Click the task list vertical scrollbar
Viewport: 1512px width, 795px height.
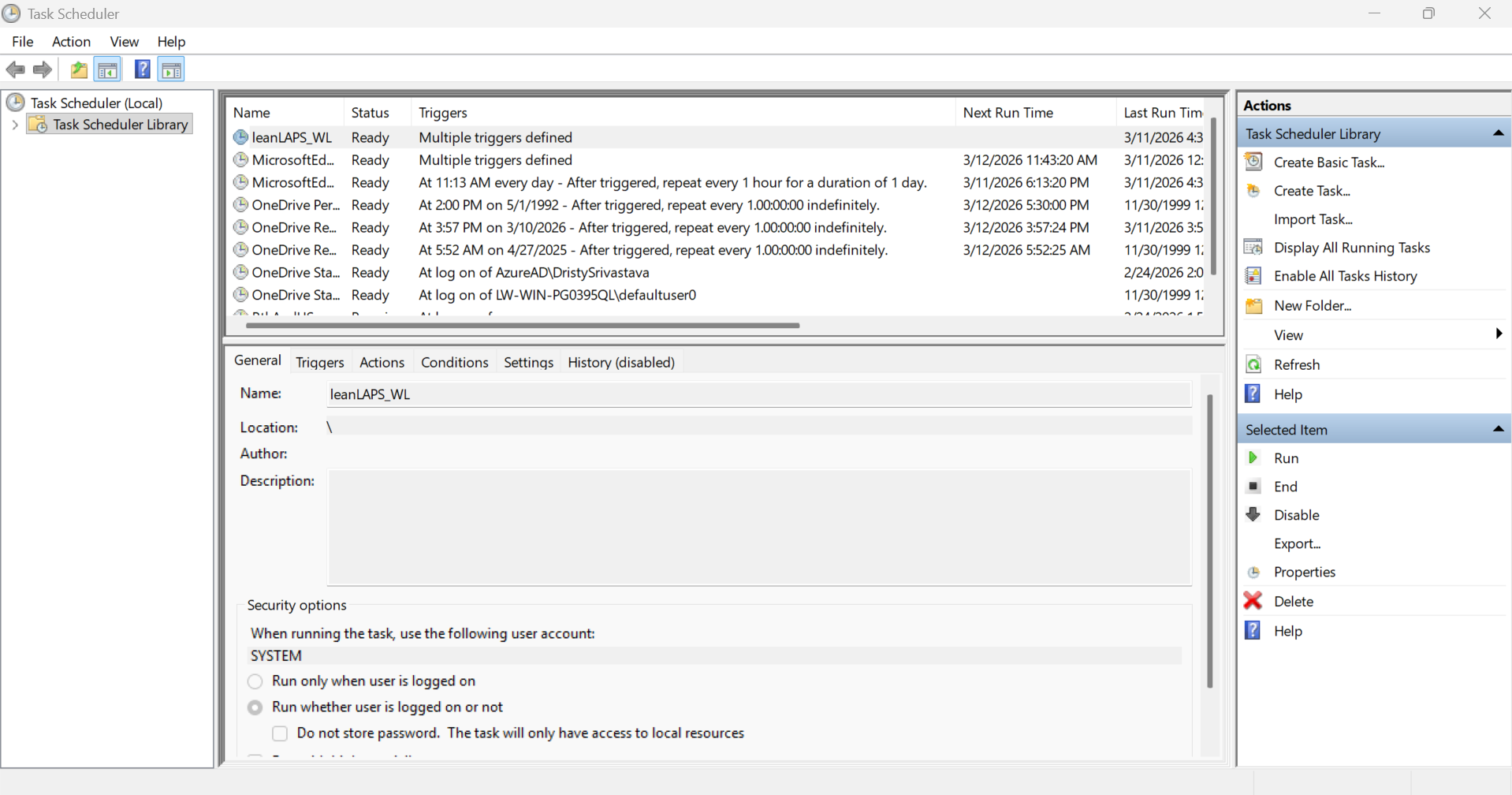pyautogui.click(x=1213, y=197)
